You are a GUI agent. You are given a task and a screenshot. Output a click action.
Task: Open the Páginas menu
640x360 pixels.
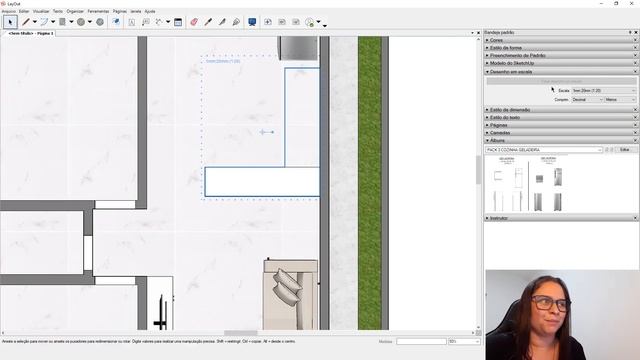coord(120,11)
